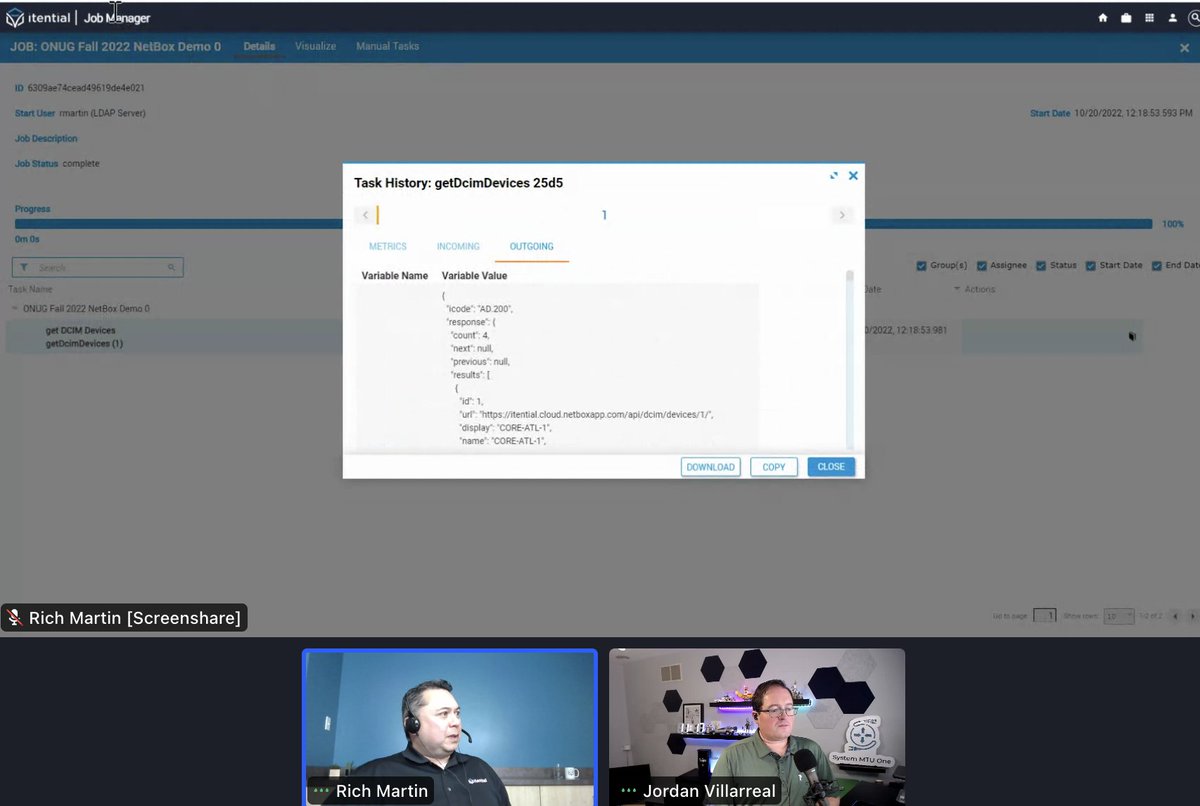Open the INCOMING tab in dialog
The width and height of the screenshot is (1200, 806).
click(x=458, y=246)
